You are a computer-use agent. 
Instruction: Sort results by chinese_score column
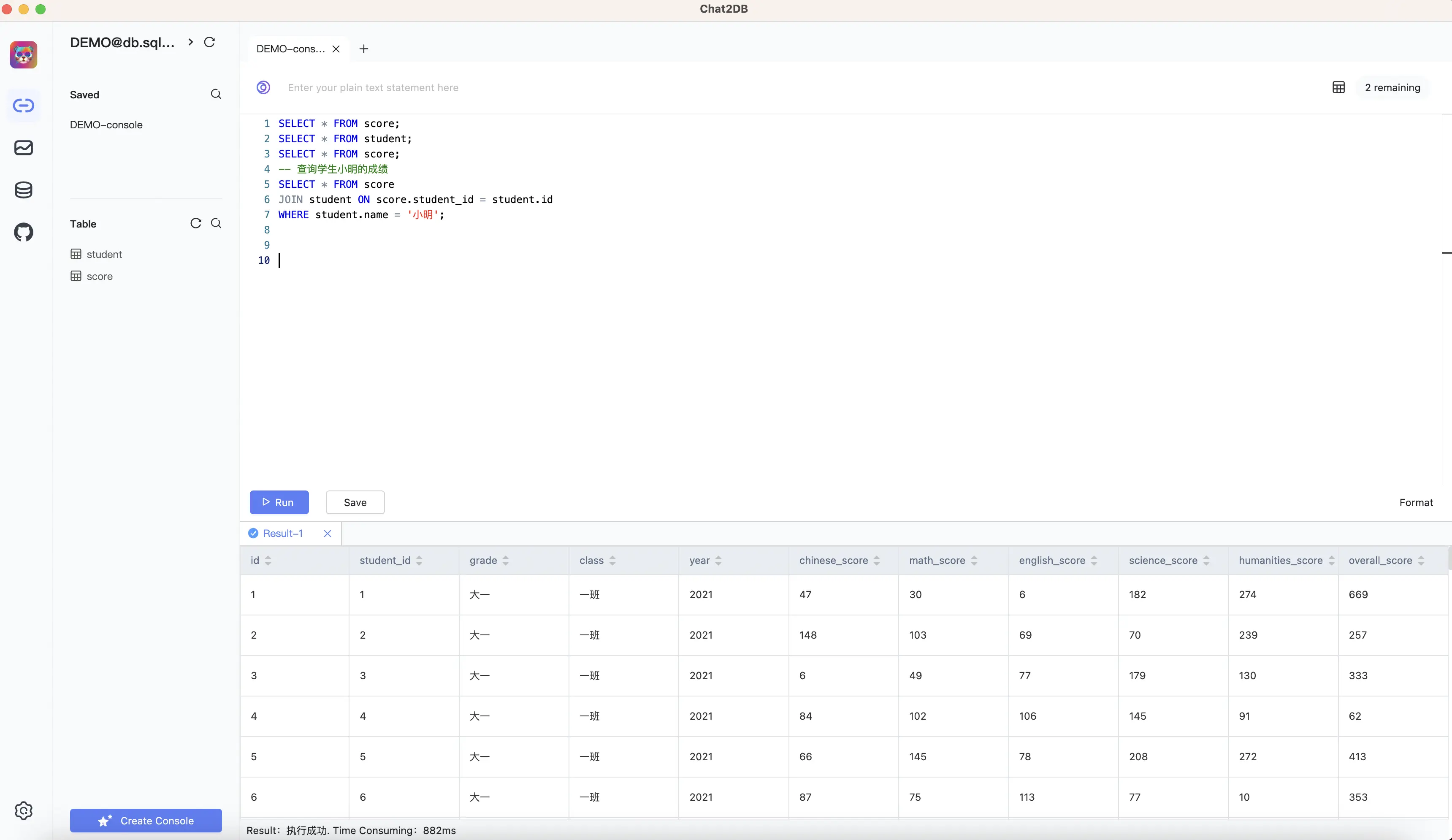coord(876,561)
